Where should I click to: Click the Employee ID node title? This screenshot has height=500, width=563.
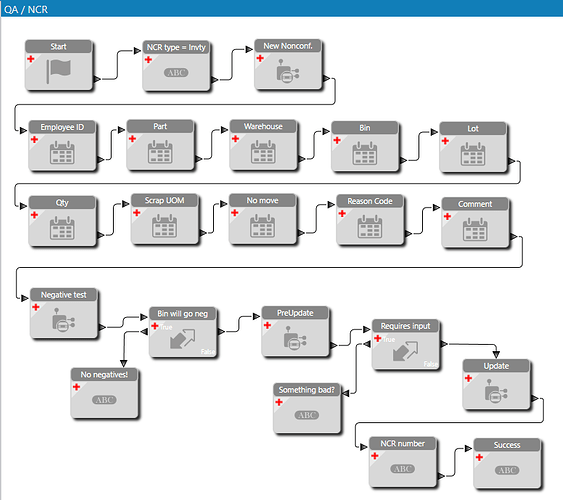62,127
